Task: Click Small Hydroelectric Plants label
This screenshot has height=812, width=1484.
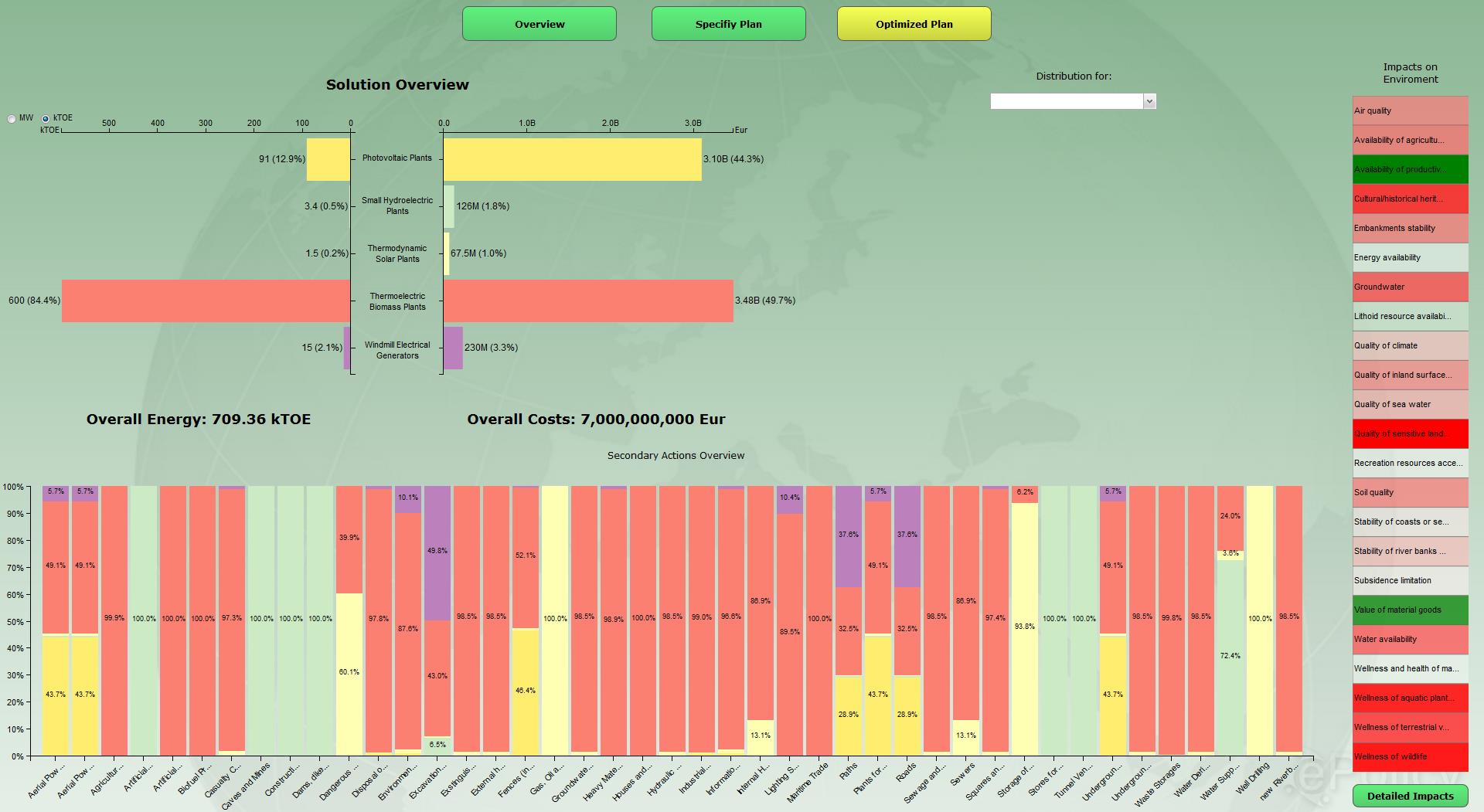Action: [397, 206]
